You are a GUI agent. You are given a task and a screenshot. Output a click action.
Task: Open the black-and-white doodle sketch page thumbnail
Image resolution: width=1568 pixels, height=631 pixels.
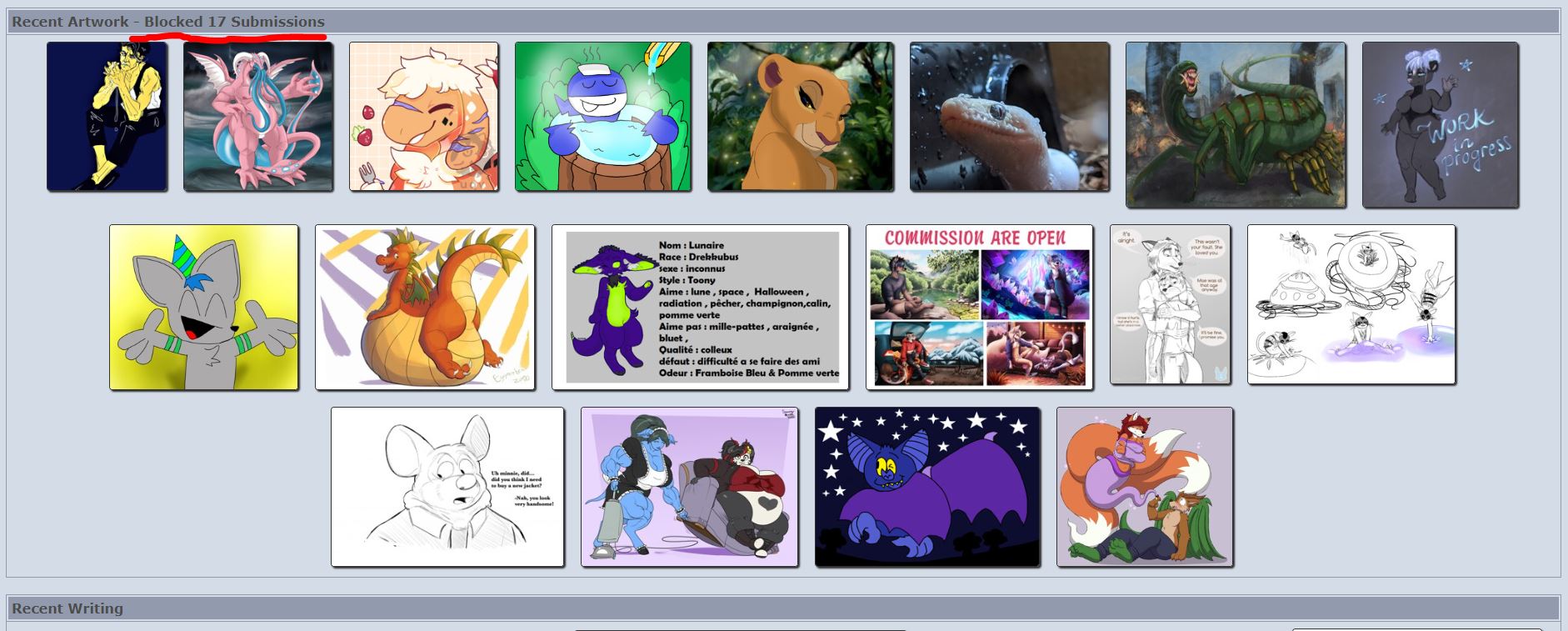click(1351, 304)
